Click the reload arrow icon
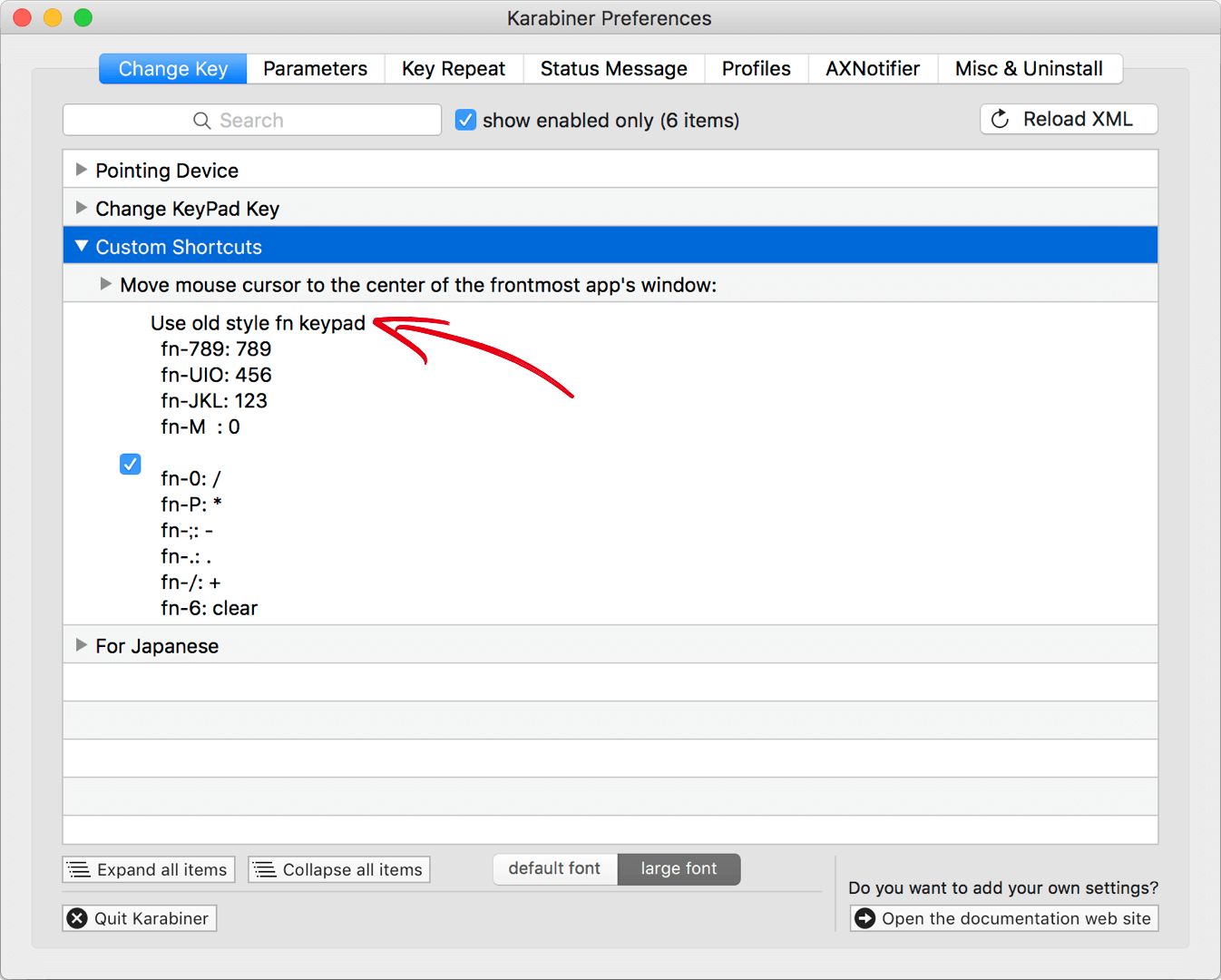This screenshot has height=980, width=1221. tap(1000, 119)
